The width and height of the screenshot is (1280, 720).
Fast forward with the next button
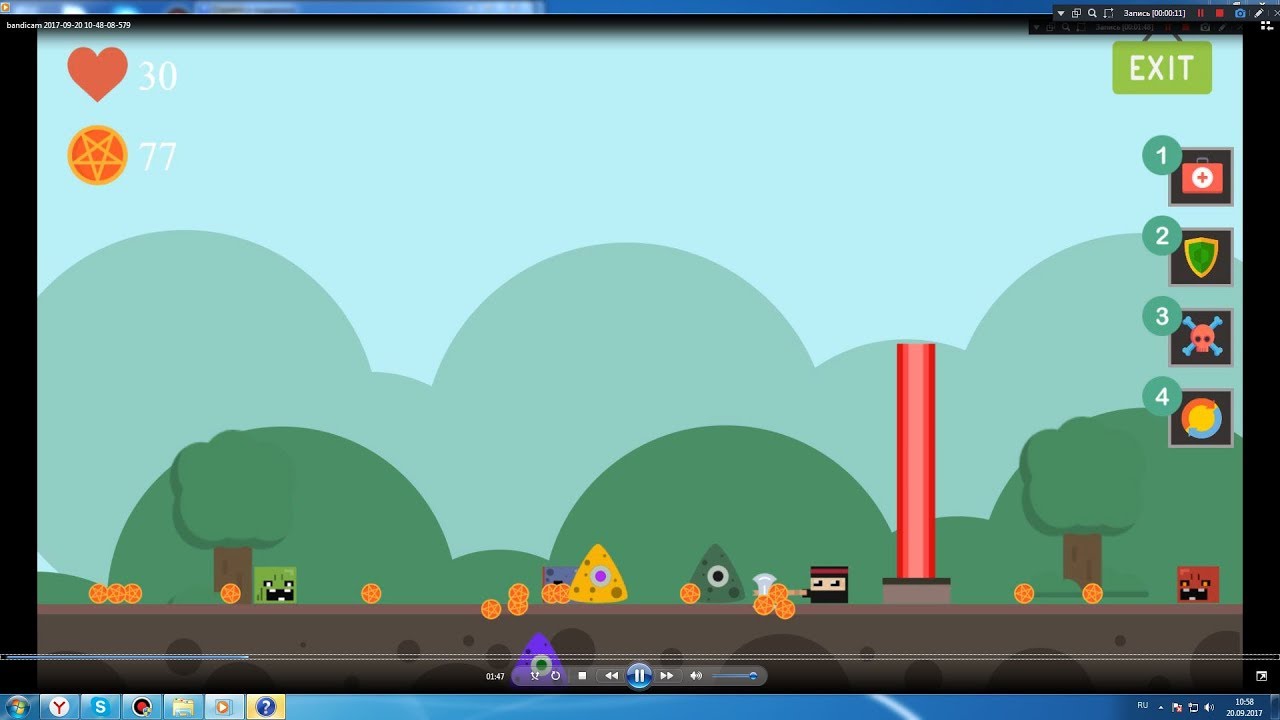667,676
